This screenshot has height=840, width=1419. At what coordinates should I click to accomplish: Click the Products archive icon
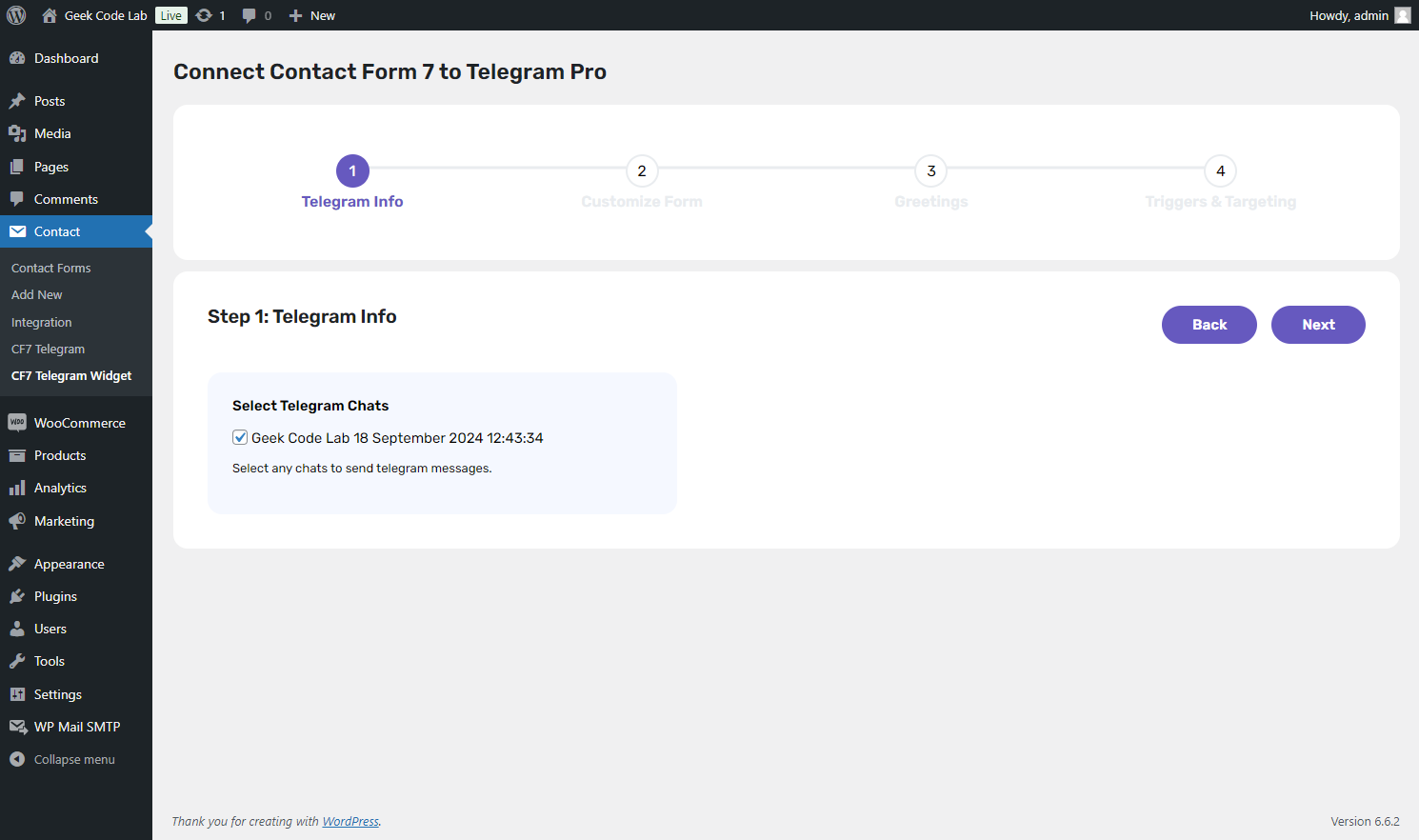pyautogui.click(x=17, y=455)
